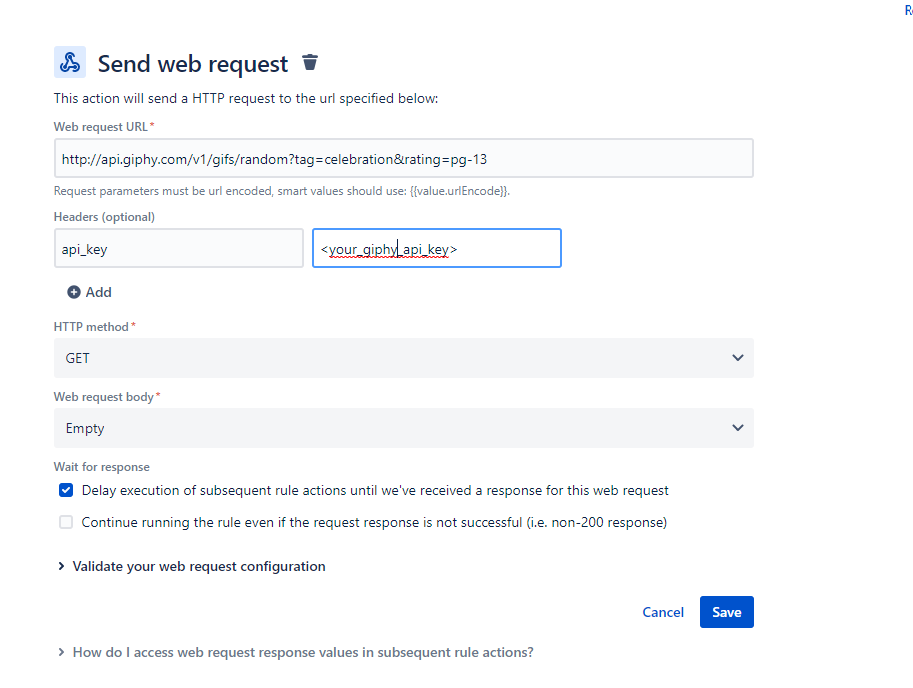Enable delay execution until response checkbox
The image size is (913, 688).
[x=66, y=490]
